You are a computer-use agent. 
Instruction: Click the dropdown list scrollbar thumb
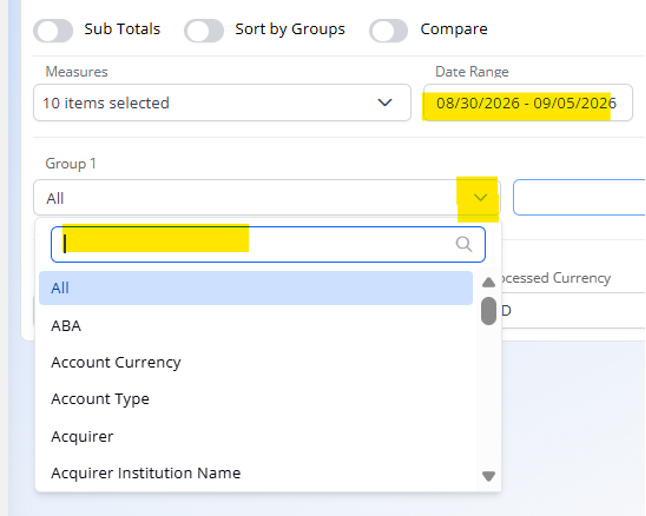(x=489, y=311)
